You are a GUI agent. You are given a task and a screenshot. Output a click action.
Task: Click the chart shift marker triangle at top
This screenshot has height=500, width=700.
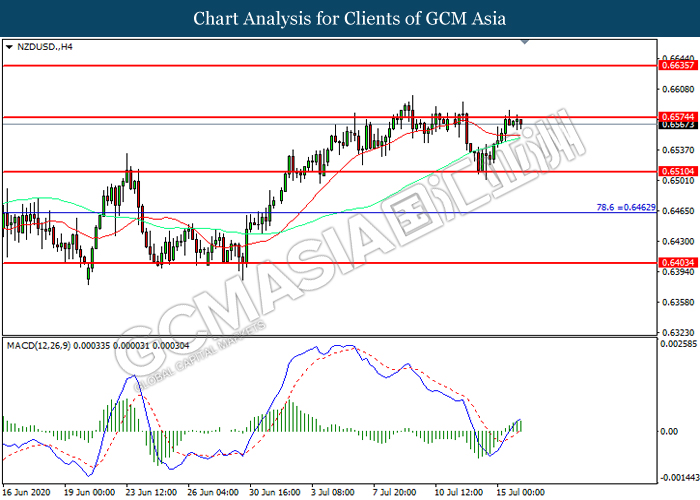coord(525,42)
